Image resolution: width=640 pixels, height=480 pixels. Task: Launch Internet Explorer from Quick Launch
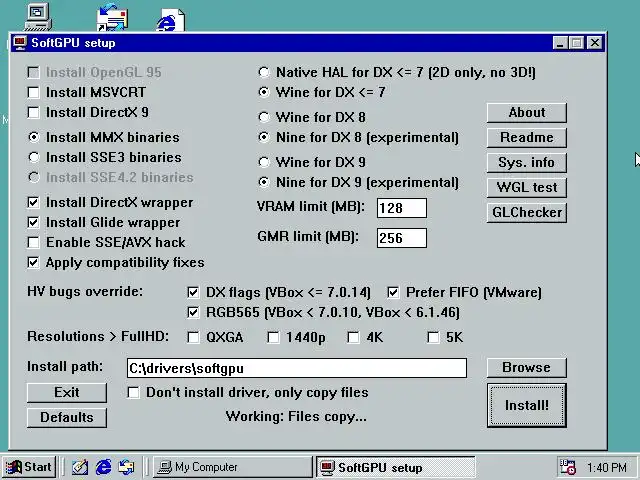pyautogui.click(x=103, y=467)
